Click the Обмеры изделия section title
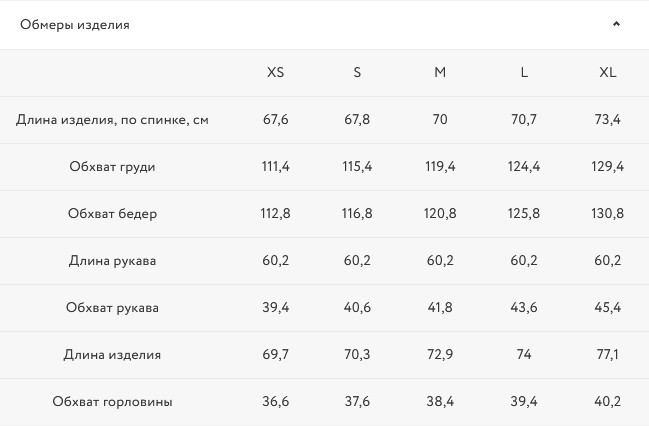649x426 pixels. click(x=75, y=25)
